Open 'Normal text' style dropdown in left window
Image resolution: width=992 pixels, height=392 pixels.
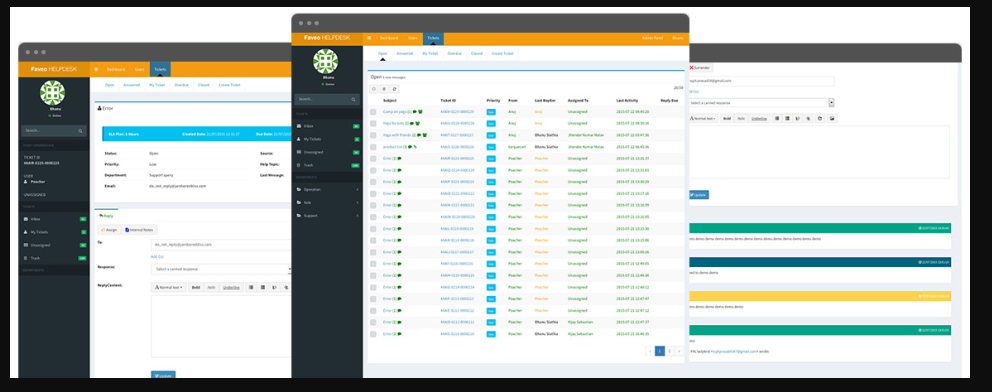coord(169,287)
